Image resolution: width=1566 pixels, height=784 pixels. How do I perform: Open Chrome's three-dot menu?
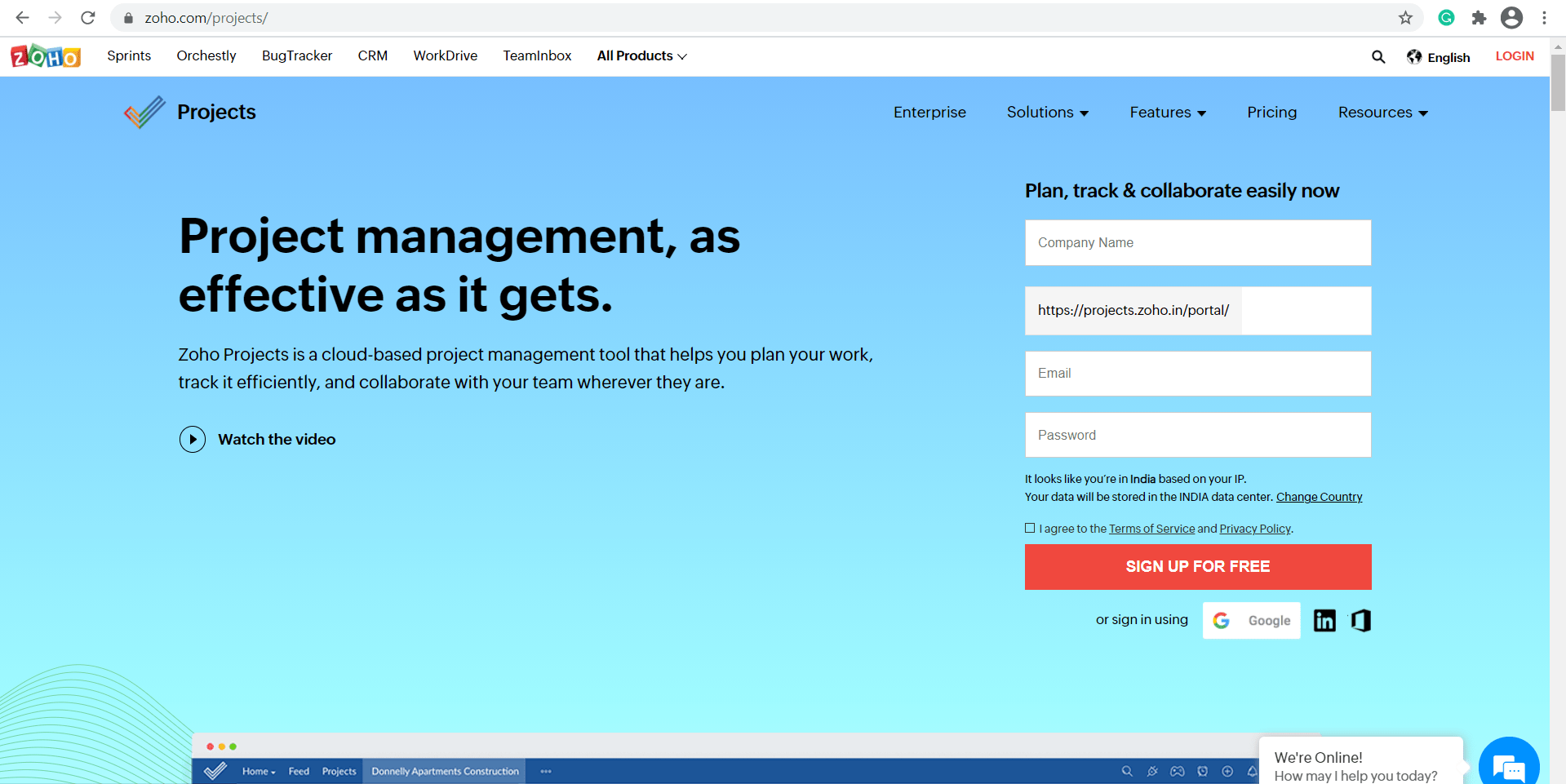(1544, 17)
